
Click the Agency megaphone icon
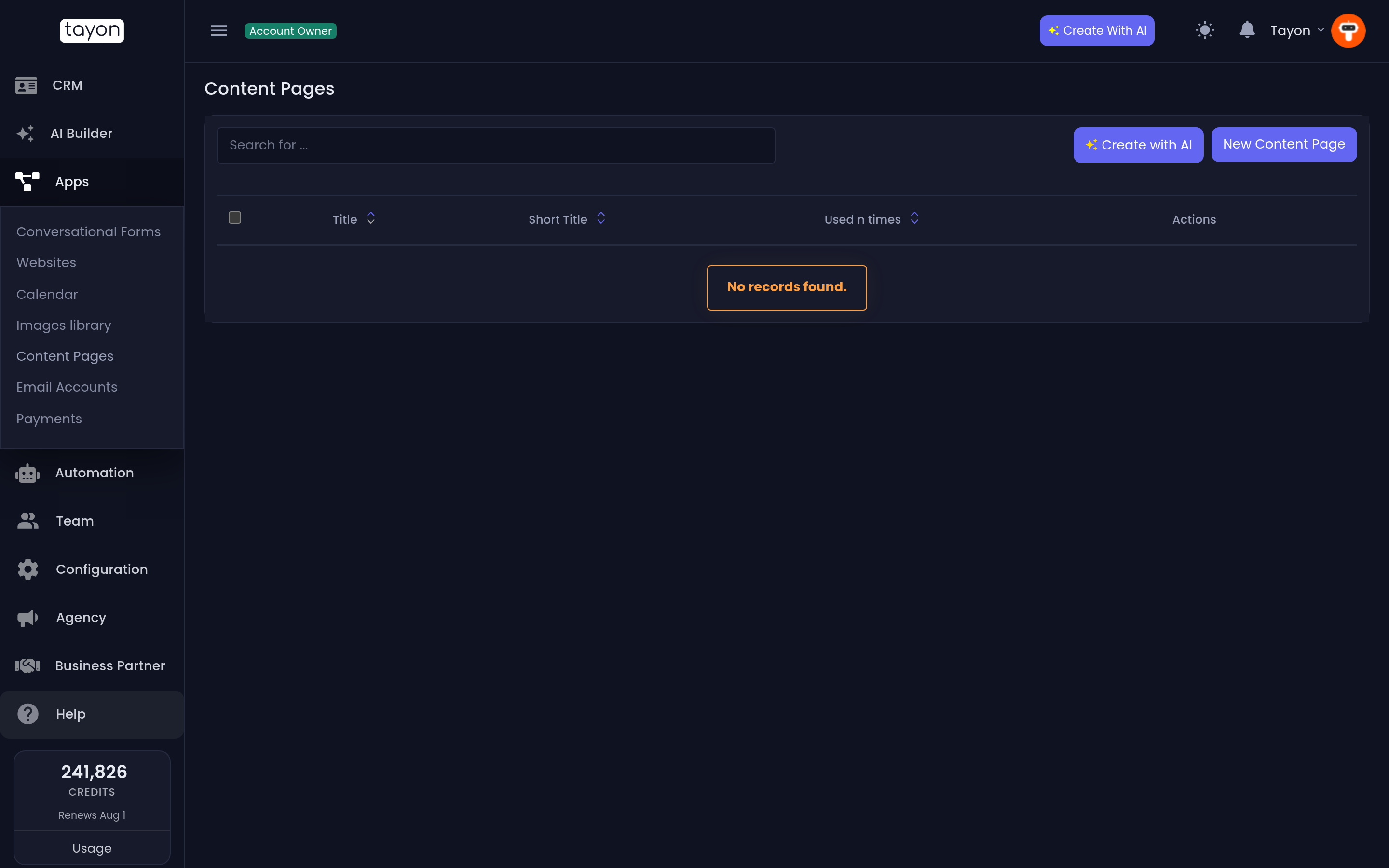(27, 618)
